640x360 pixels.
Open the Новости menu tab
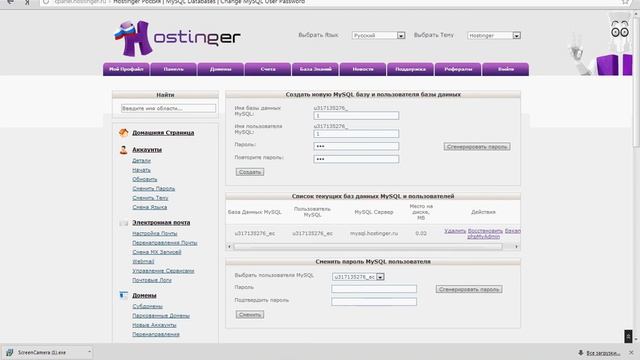[363, 69]
